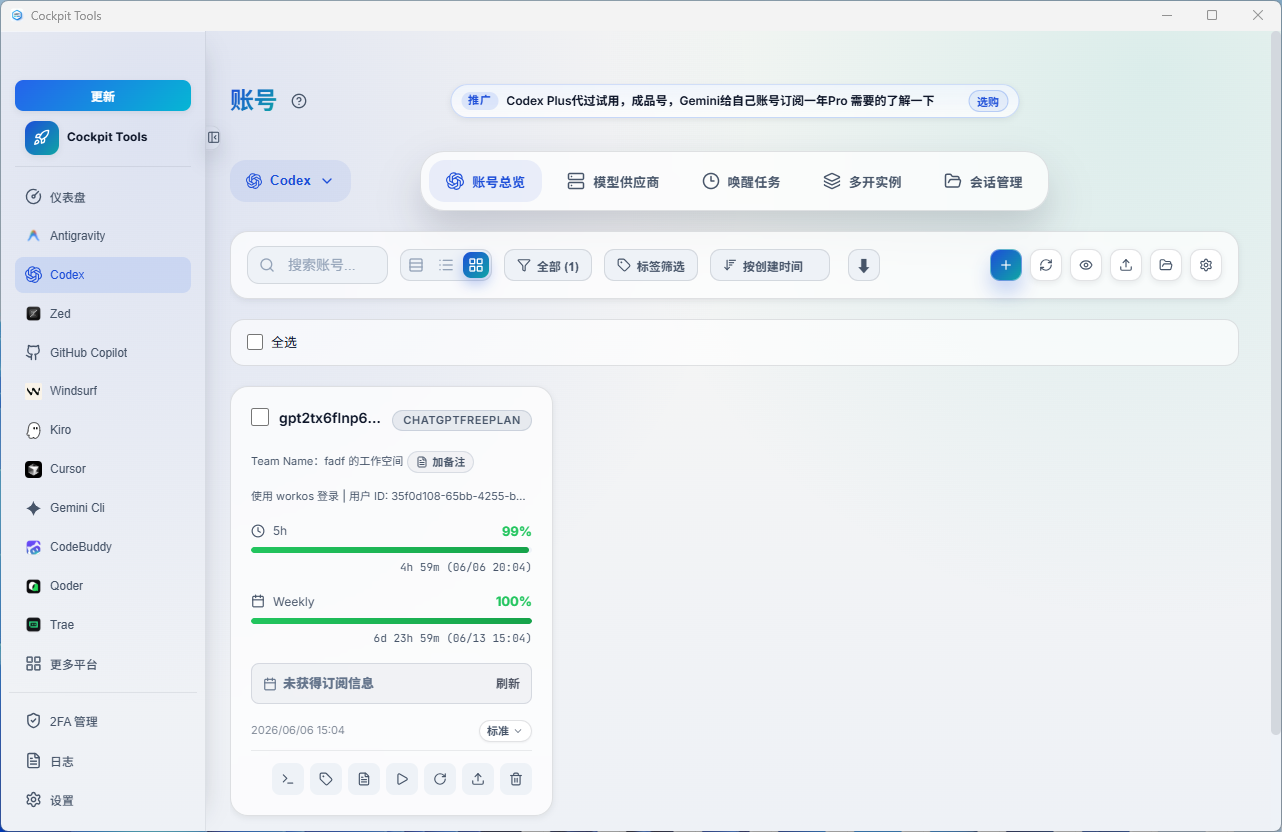This screenshot has height=832, width=1282.
Task: Click the export icon on account card
Action: [478, 779]
